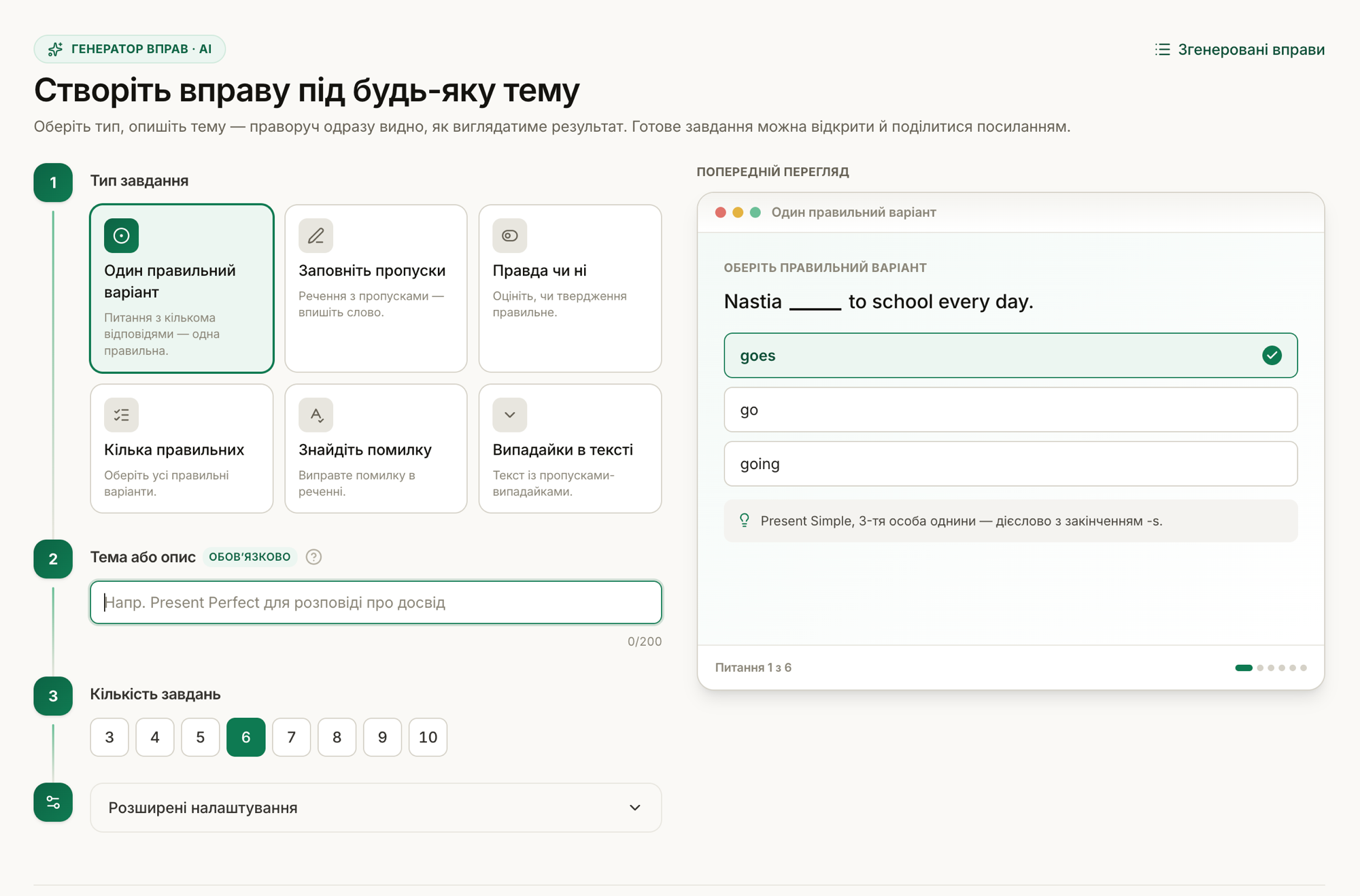Viewport: 1360px width, 896px height.
Task: Set number of tasks to 10
Action: point(428,737)
